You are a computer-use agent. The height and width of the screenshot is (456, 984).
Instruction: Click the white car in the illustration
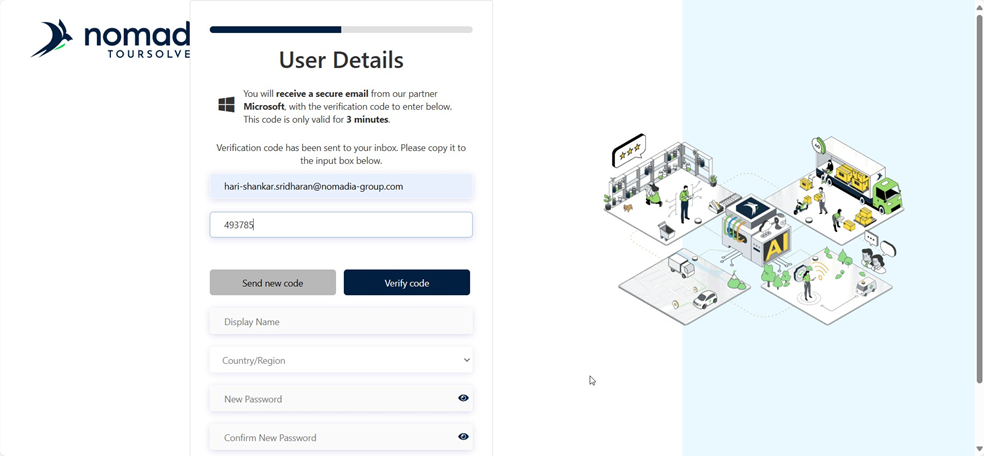705,299
